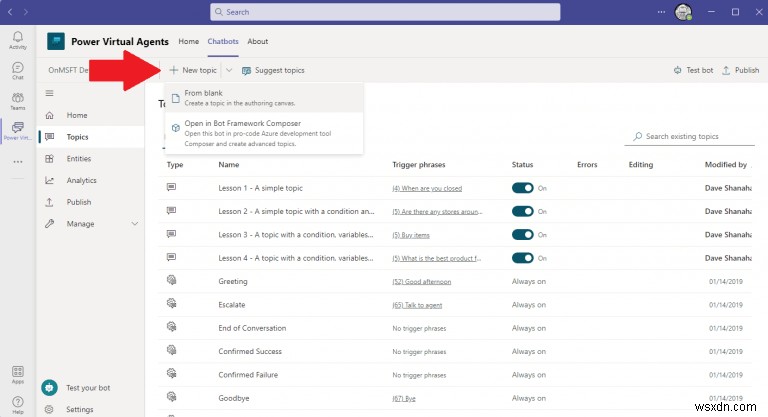Image resolution: width=768 pixels, height=417 pixels.
Task: Toggle Lesson 3 topic status switch
Action: coord(523,235)
